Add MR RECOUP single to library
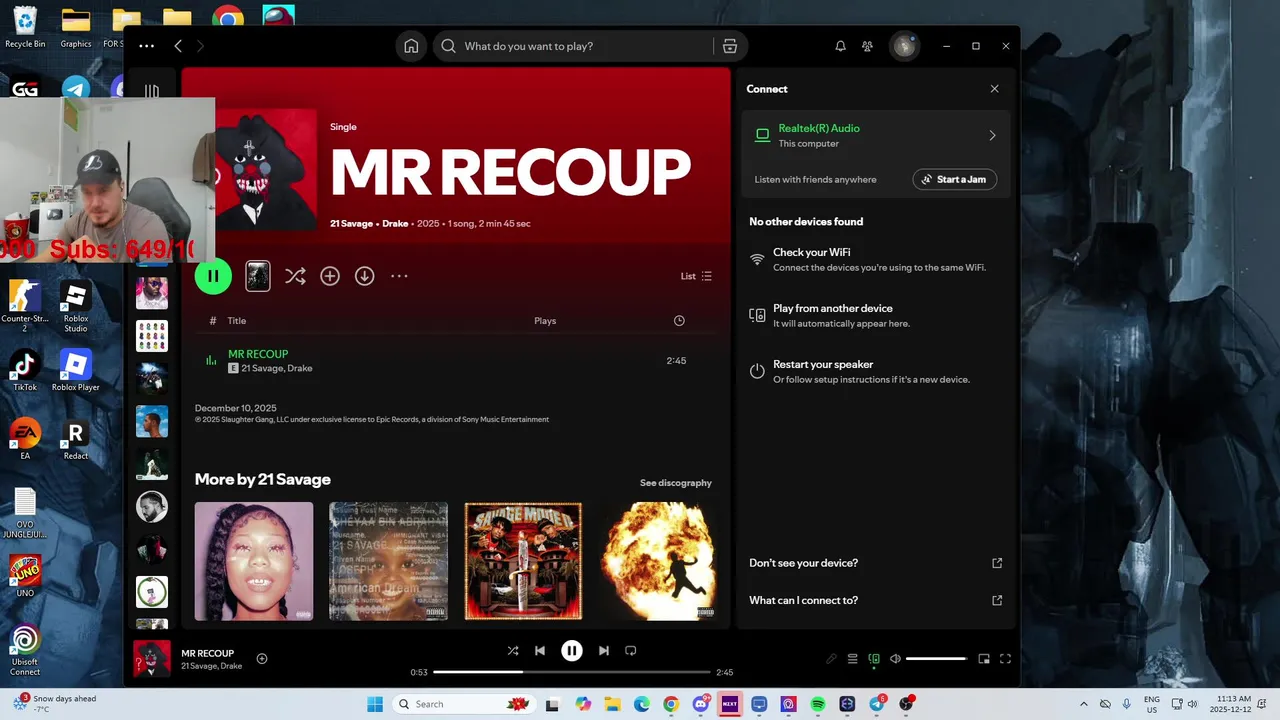 point(330,276)
